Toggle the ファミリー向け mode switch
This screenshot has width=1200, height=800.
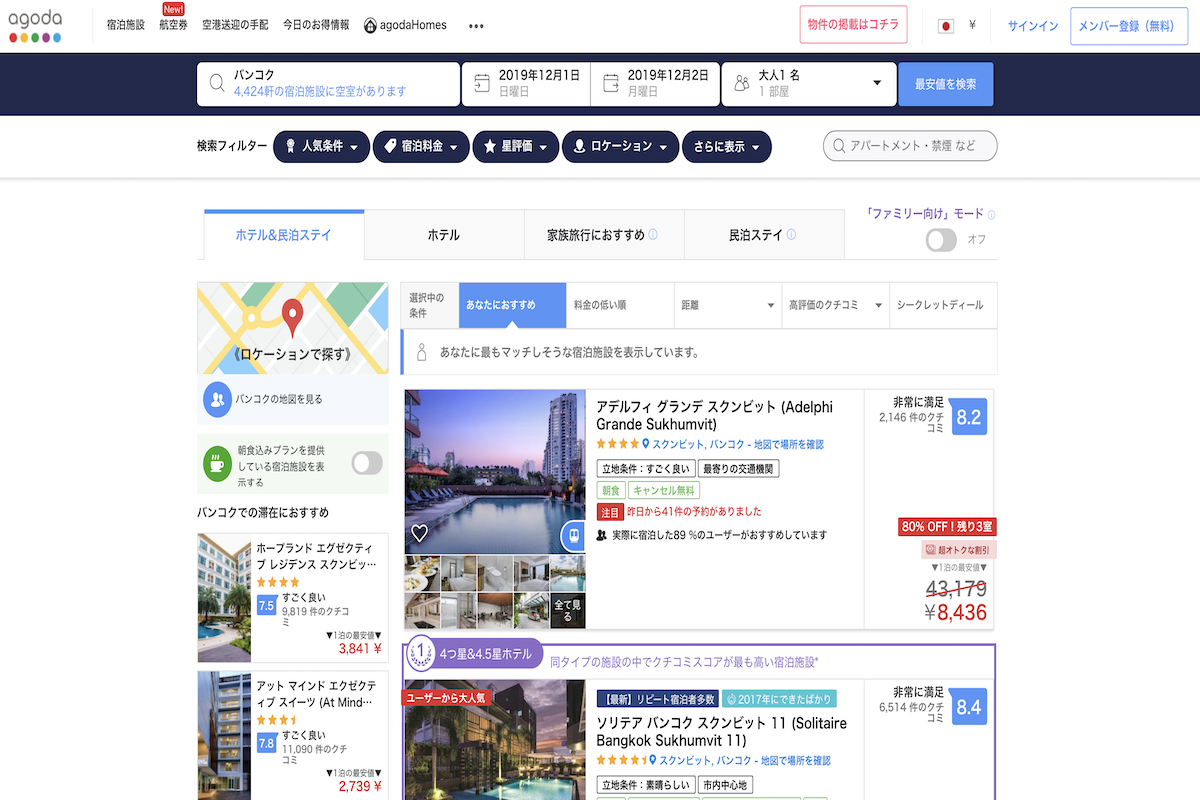(941, 240)
